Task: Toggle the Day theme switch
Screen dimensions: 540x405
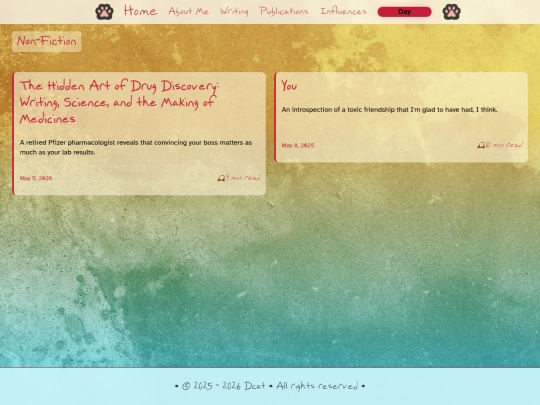Action: tap(404, 12)
